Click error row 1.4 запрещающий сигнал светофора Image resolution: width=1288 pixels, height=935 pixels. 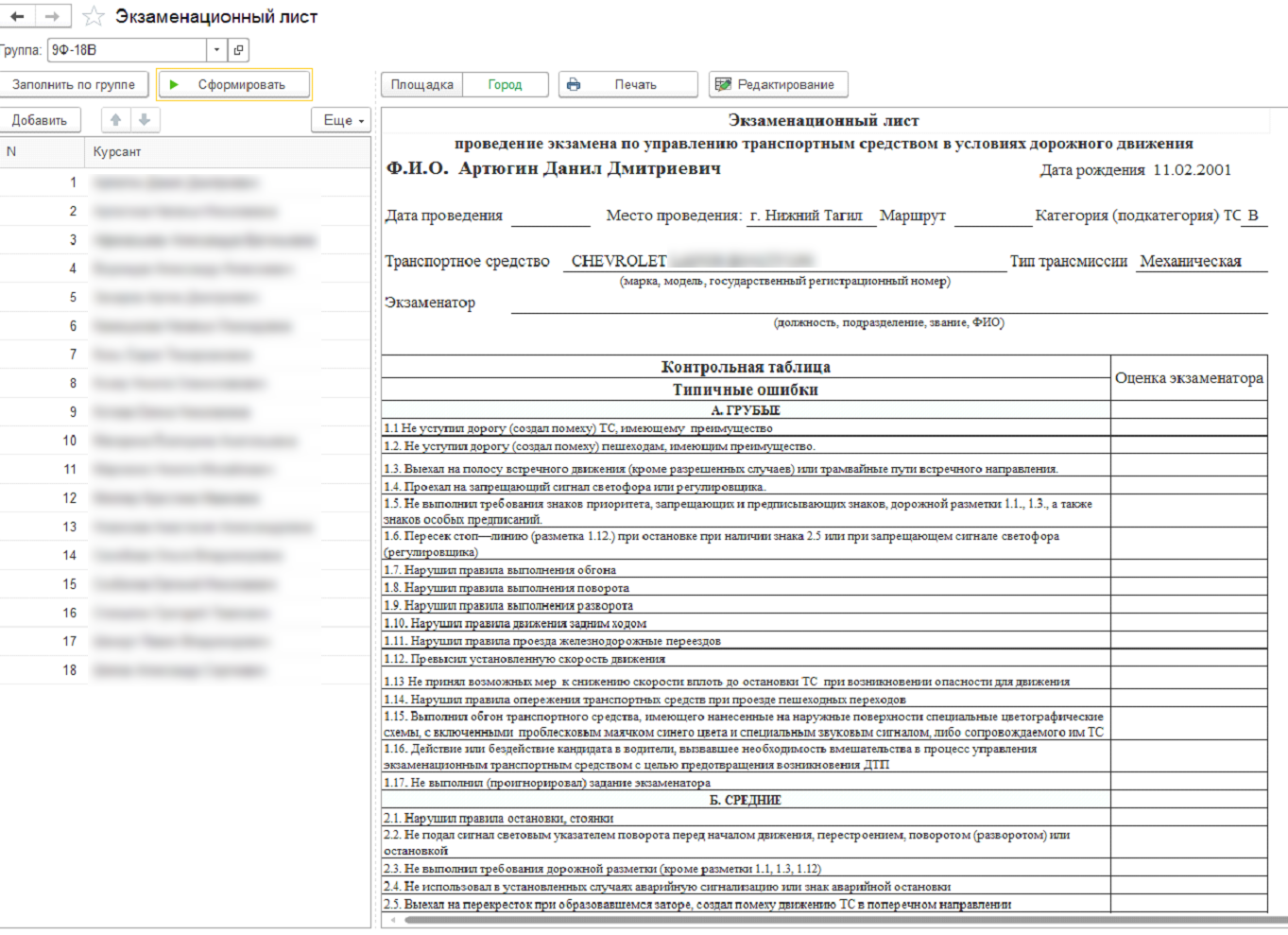(746, 487)
